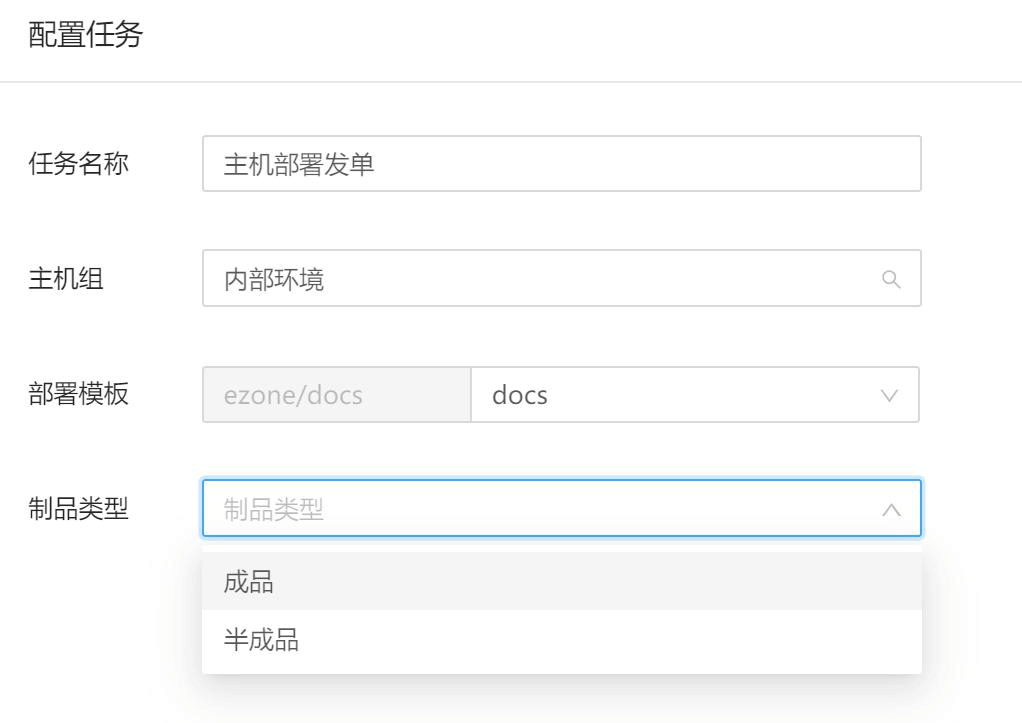Click the 制品类型 form label on the left
This screenshot has width=1022, height=723.
[x=78, y=509]
